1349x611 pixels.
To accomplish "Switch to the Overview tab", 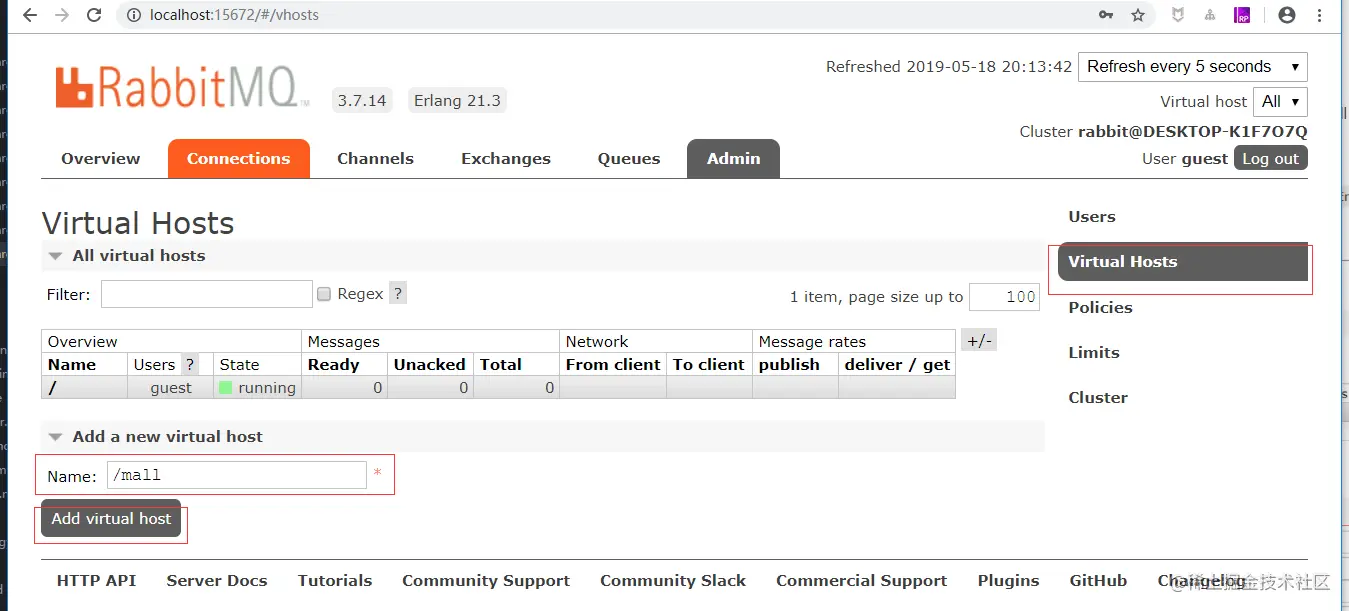I will pos(101,159).
